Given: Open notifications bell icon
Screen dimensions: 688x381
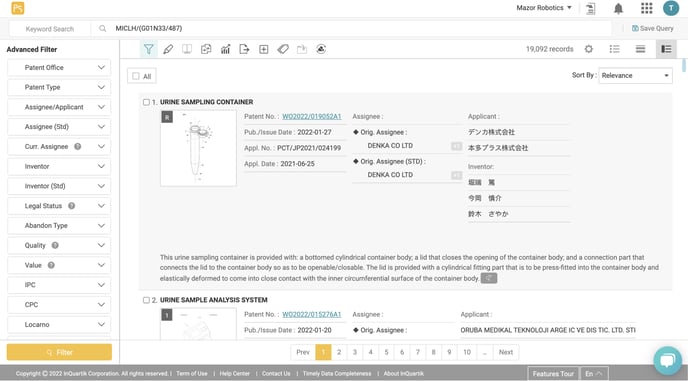Looking at the screenshot, I should pos(618,8).
